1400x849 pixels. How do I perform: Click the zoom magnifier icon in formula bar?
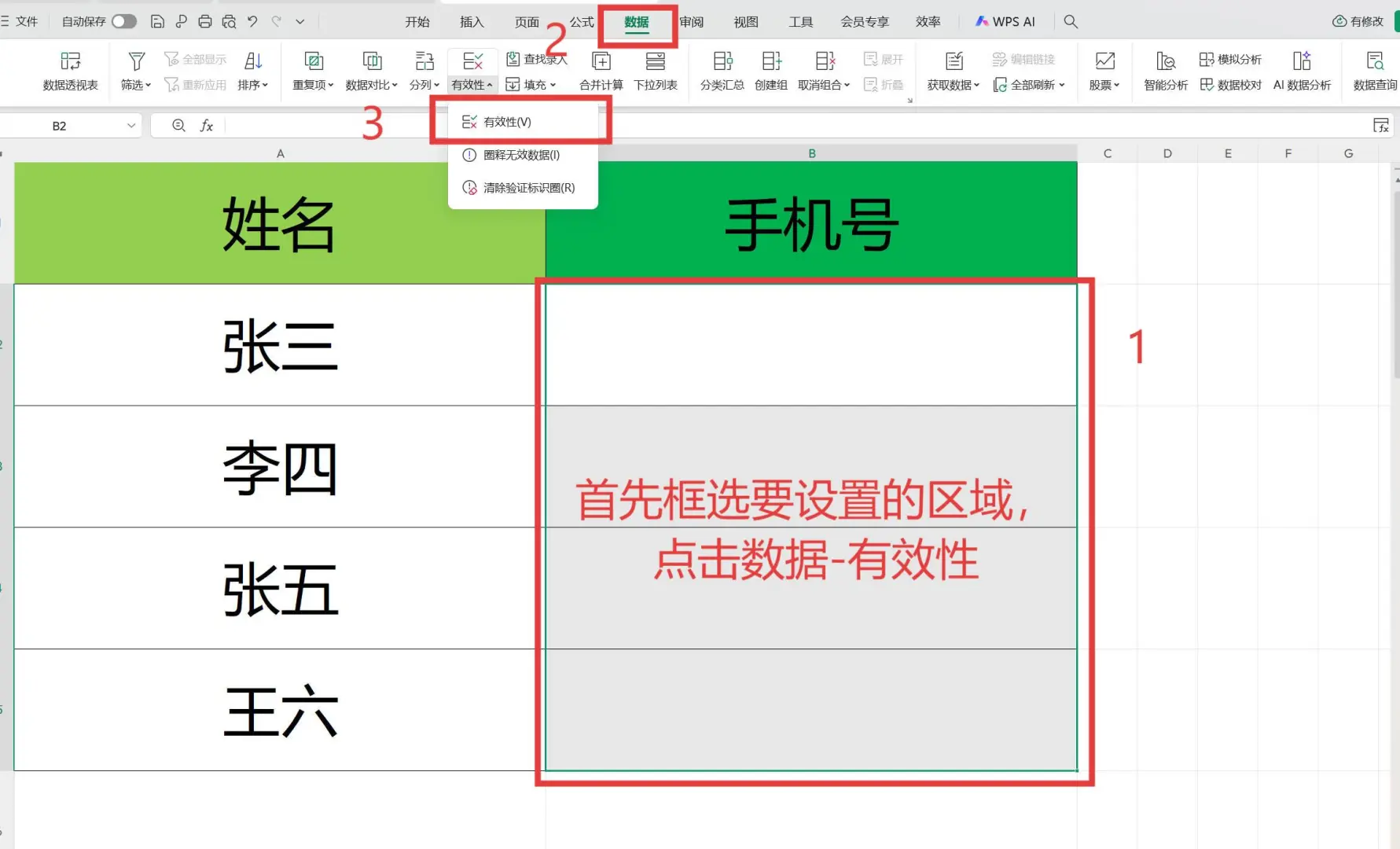pyautogui.click(x=178, y=126)
